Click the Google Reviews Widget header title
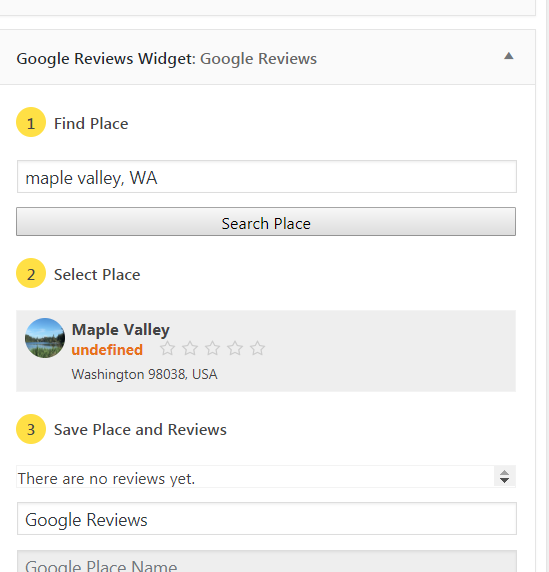 167,59
